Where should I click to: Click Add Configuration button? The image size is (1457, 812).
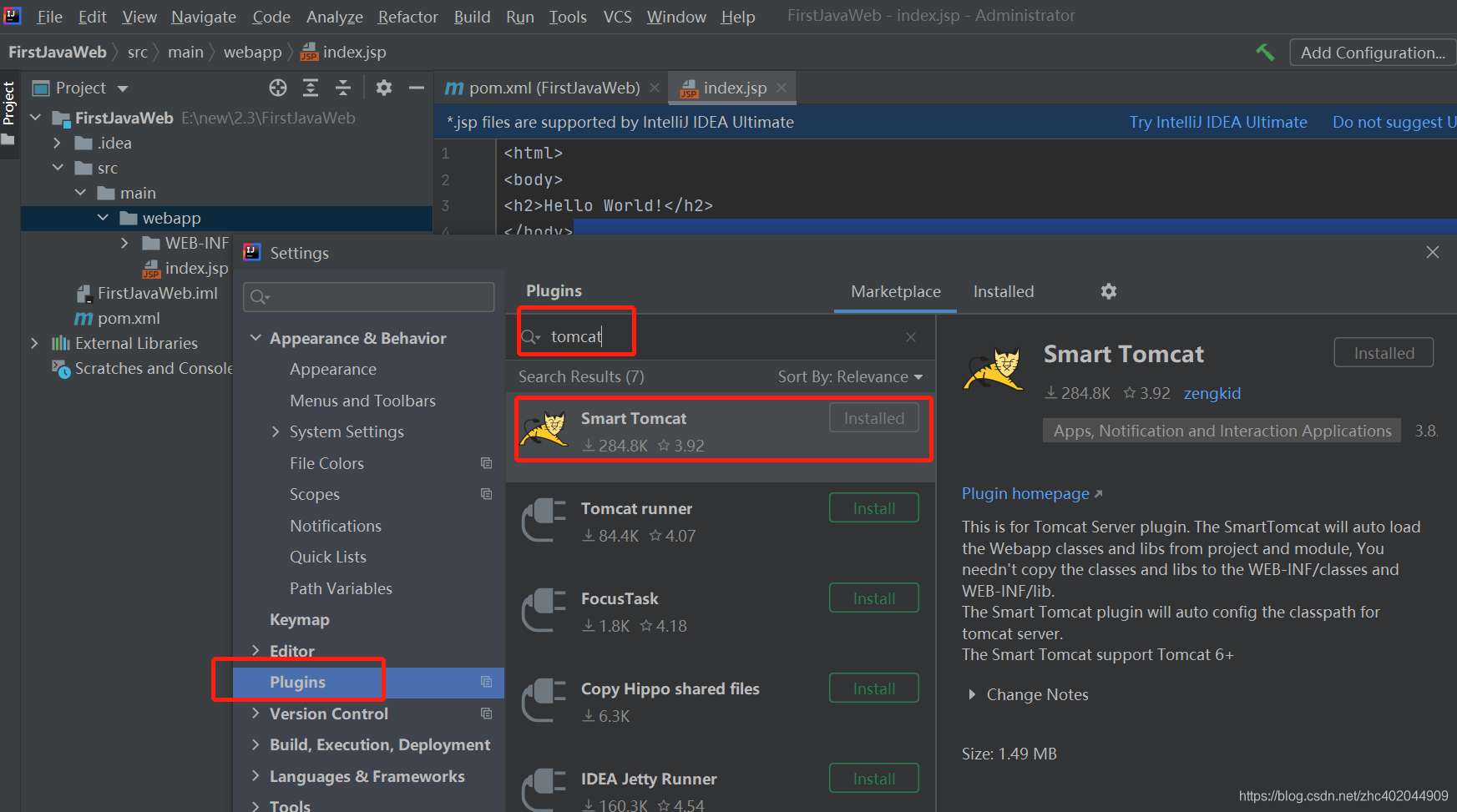[x=1373, y=53]
